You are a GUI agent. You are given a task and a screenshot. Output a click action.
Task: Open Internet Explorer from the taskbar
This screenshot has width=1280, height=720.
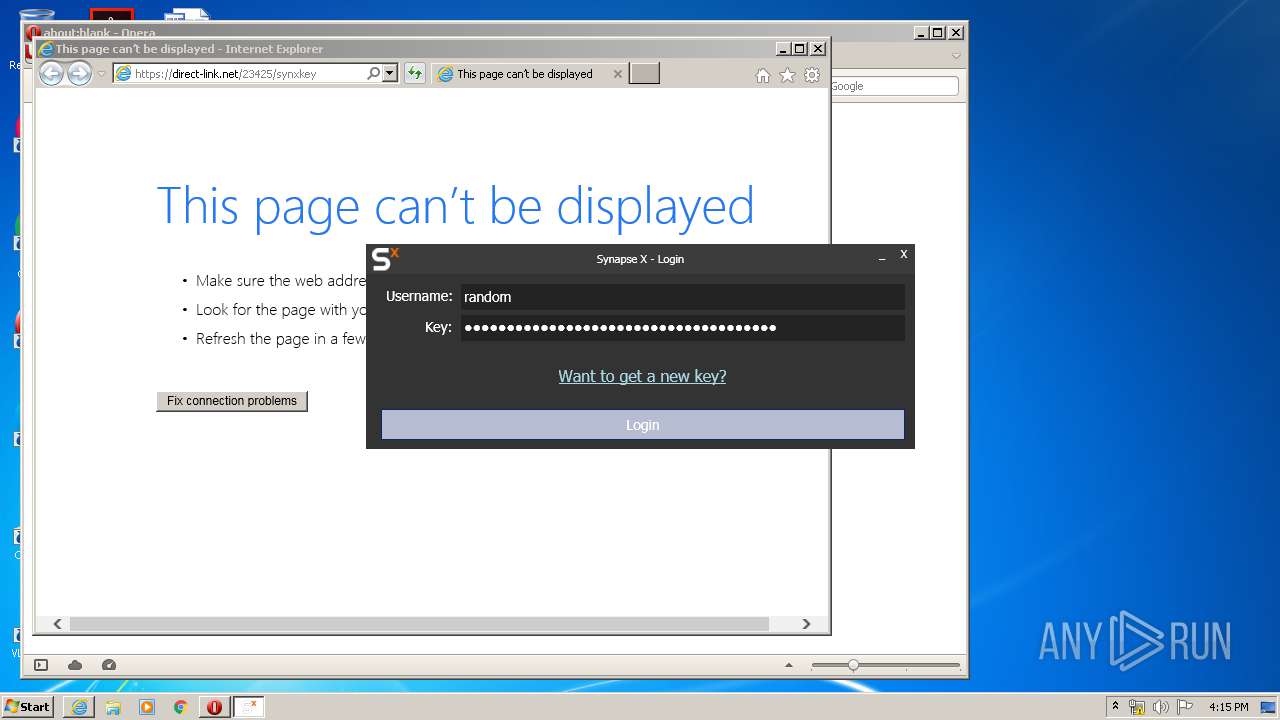pyautogui.click(x=79, y=707)
